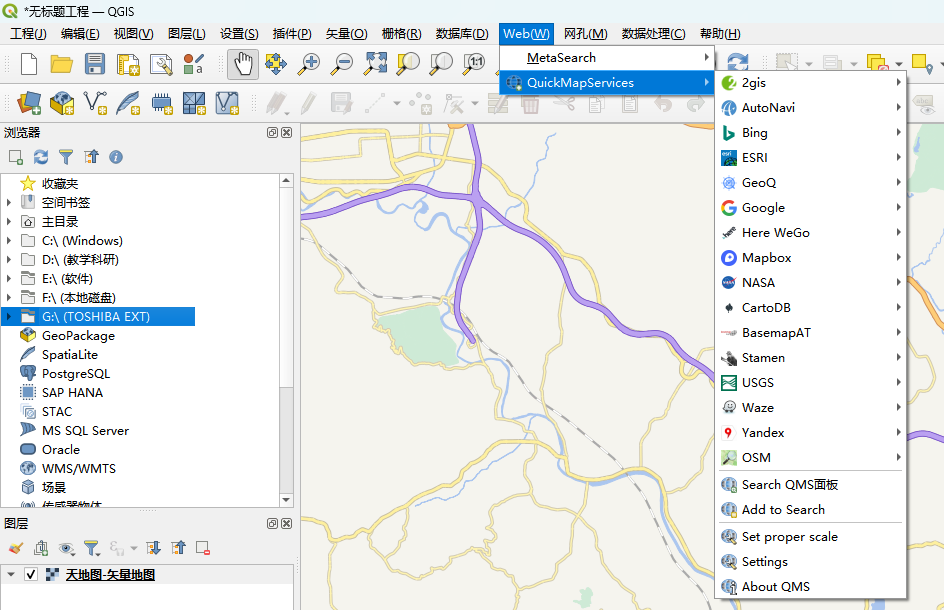Open the Google submenu in QuickMapServices
This screenshot has height=610, width=944.
[811, 208]
